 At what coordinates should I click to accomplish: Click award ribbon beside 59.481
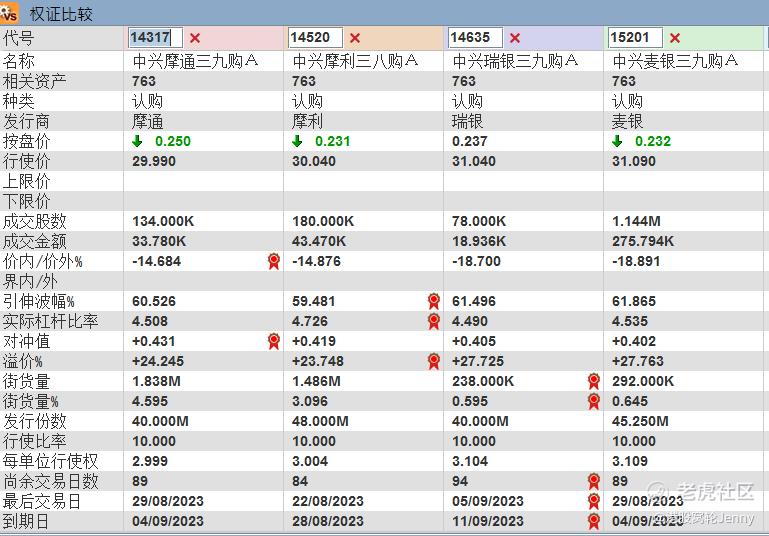point(434,301)
